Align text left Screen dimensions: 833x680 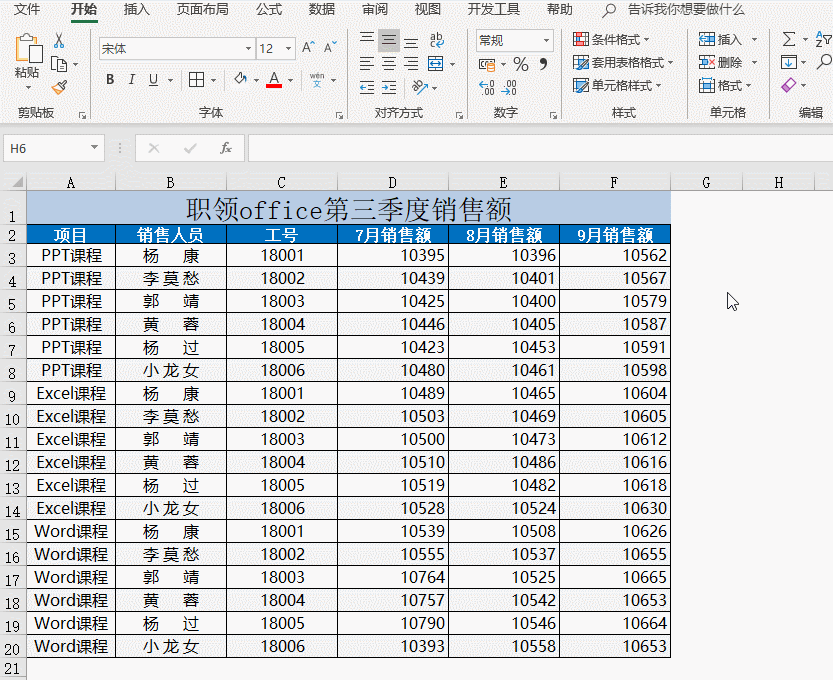point(367,64)
